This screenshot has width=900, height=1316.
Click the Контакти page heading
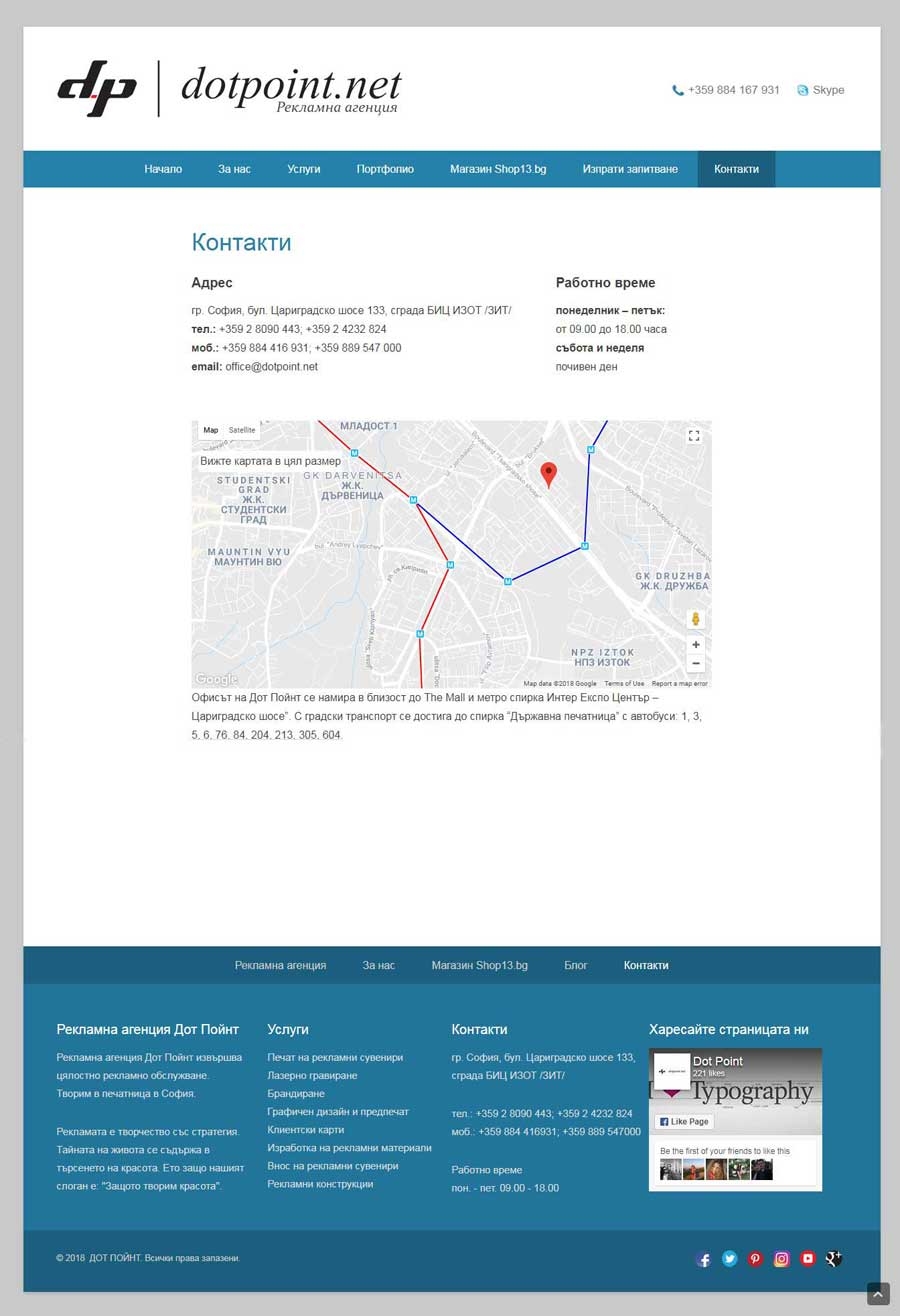241,242
